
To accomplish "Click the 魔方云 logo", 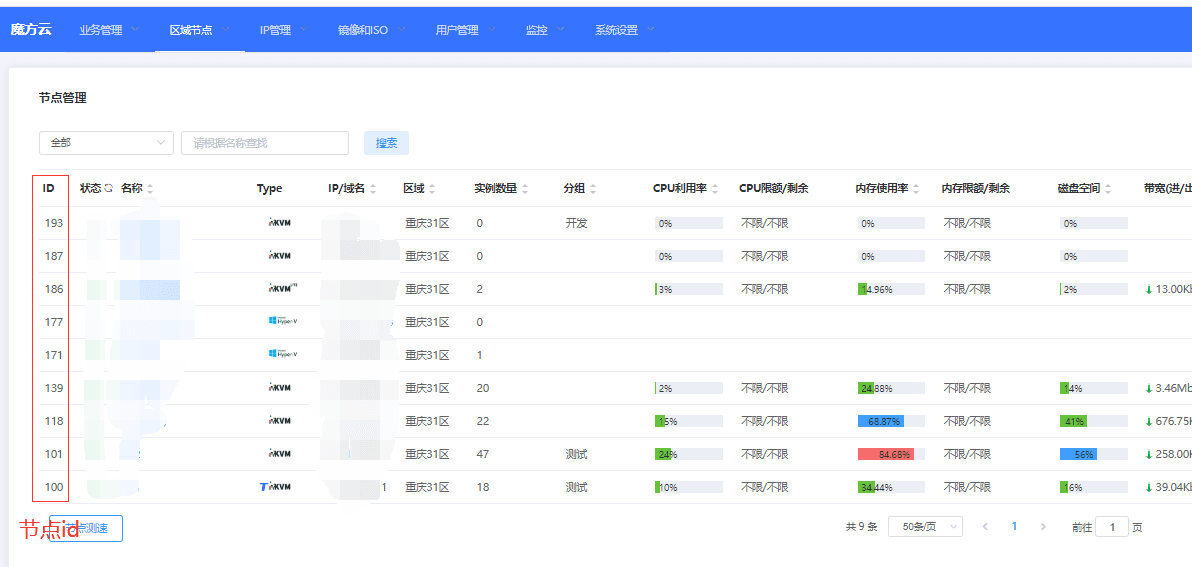I will [x=31, y=30].
